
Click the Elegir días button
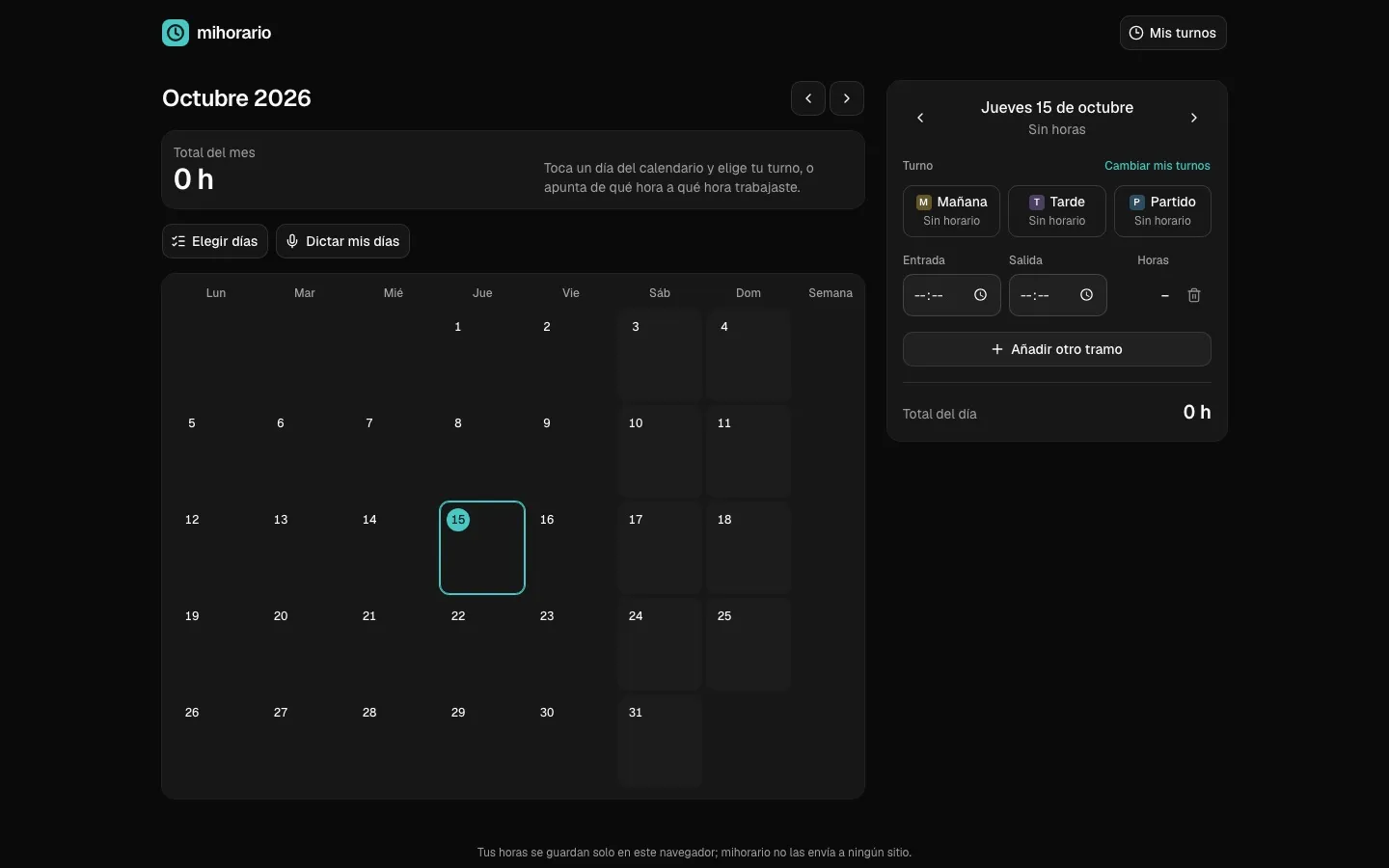(215, 241)
